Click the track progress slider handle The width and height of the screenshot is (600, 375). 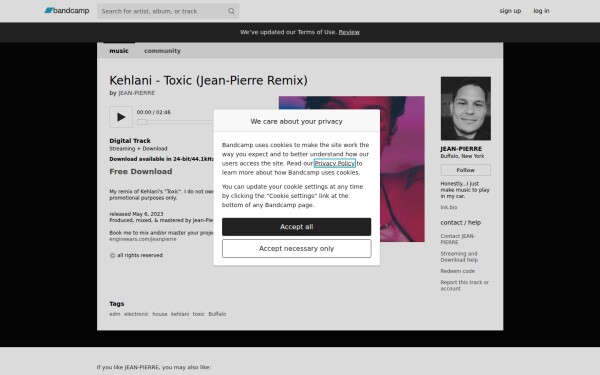click(x=142, y=122)
